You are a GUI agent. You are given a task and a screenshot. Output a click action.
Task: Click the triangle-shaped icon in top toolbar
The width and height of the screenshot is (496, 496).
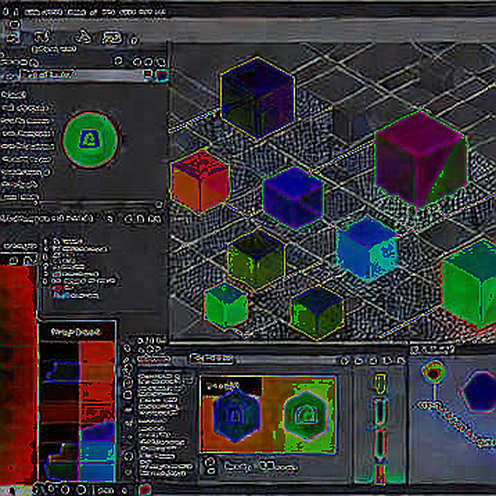click(83, 37)
